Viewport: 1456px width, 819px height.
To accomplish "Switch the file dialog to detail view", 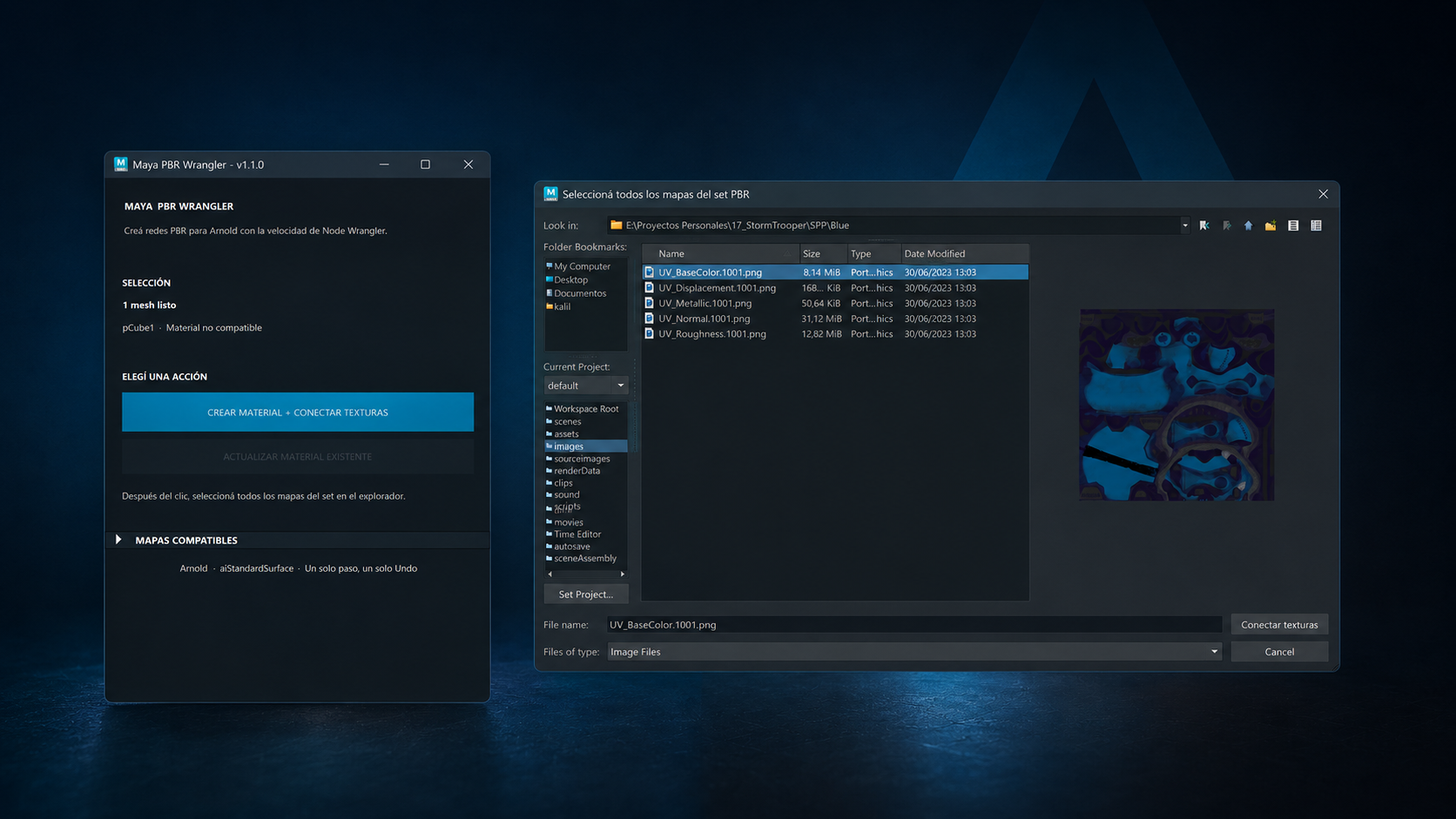I will click(1316, 225).
